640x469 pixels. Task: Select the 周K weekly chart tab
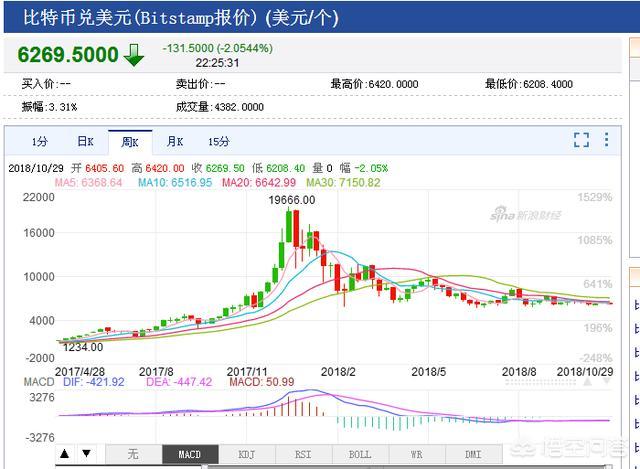pyautogui.click(x=130, y=141)
